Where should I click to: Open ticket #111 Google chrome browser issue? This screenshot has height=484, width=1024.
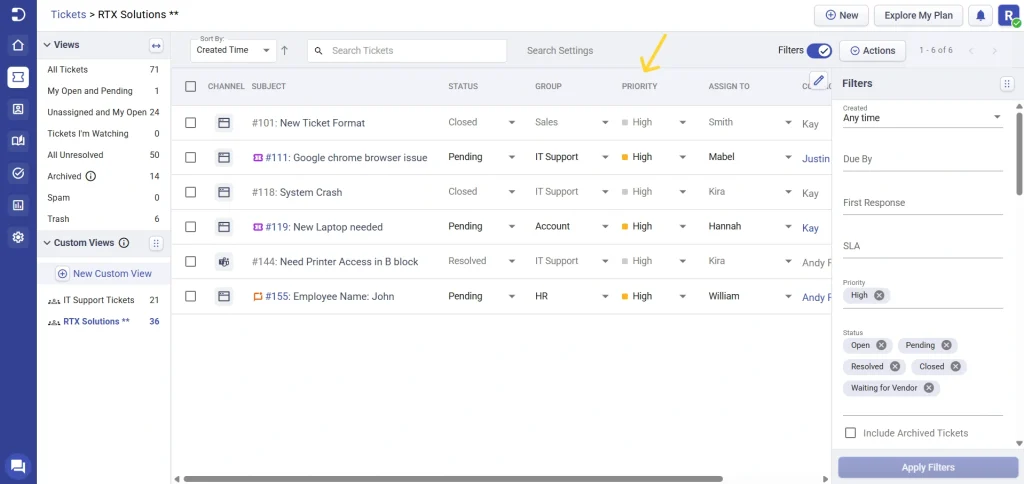[346, 157]
